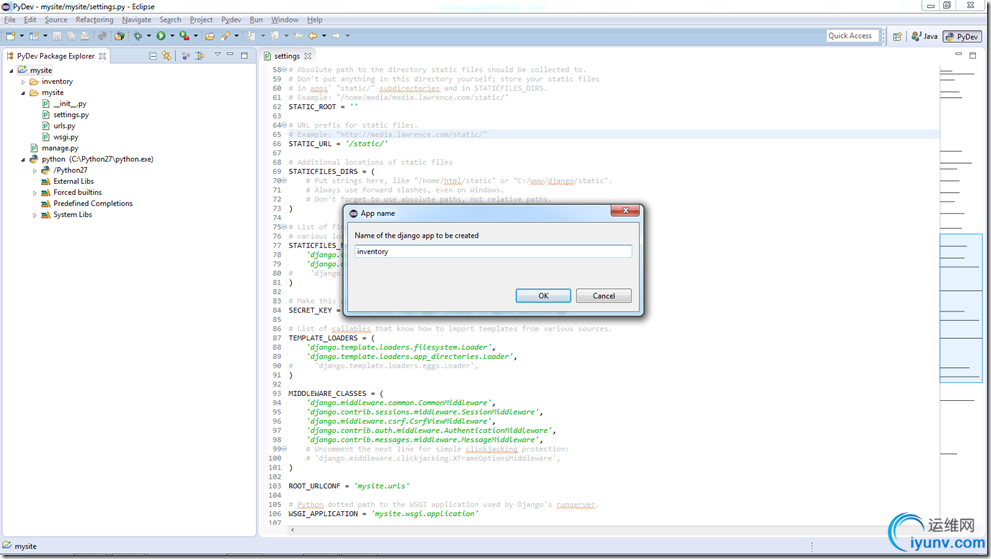This screenshot has width=991, height=559.
Task: Open the New wizard dropdown arrow
Action: (x=21, y=36)
